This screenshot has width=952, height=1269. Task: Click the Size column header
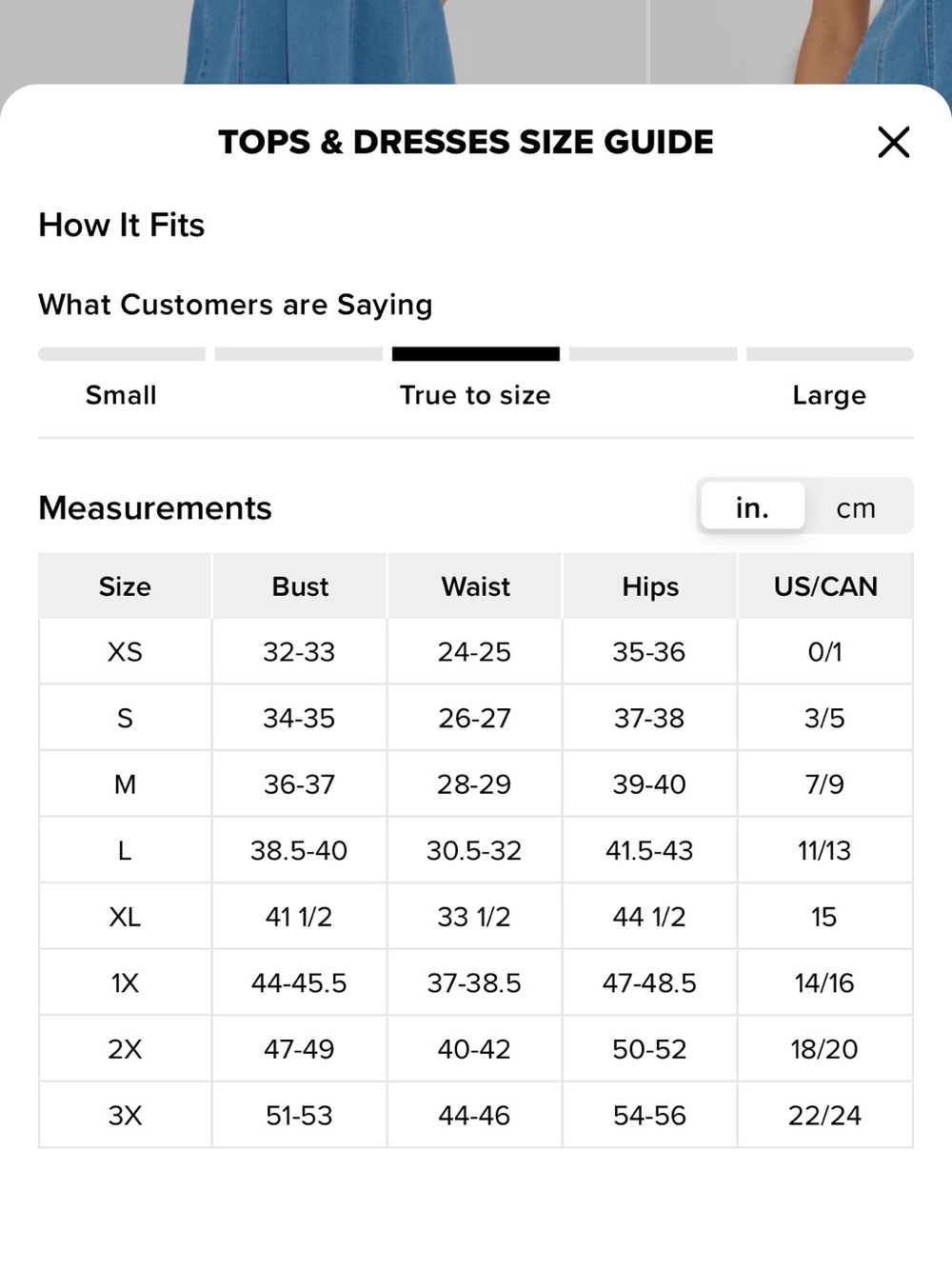pyautogui.click(x=125, y=586)
